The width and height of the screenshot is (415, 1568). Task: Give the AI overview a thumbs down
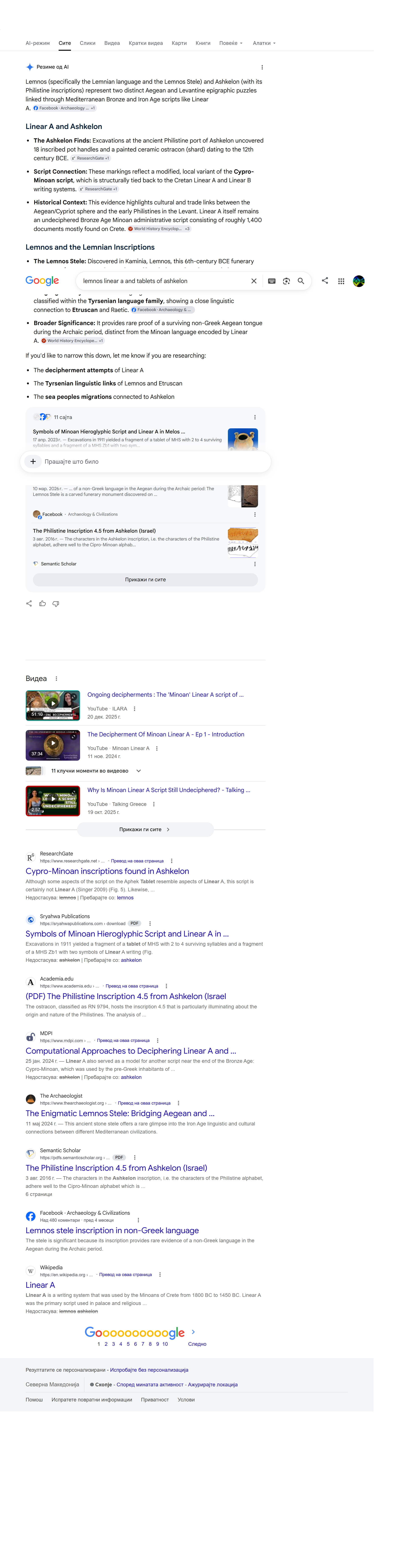click(56, 604)
